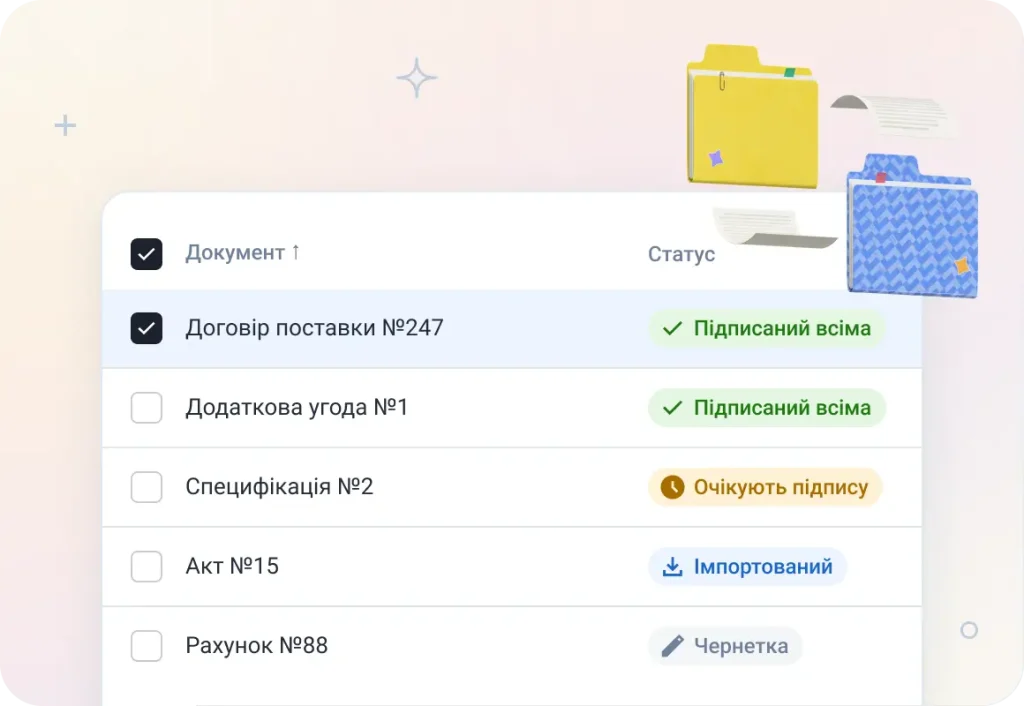Click the pencil icon in Чернетка
This screenshot has height=706, width=1024.
[x=672, y=646]
